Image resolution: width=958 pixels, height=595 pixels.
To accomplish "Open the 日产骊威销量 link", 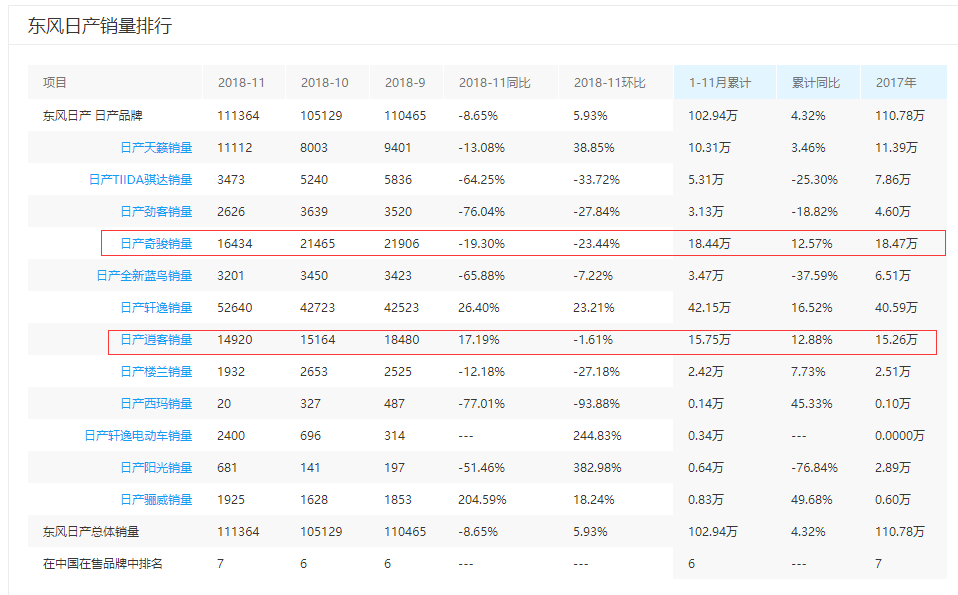I will click(x=156, y=500).
